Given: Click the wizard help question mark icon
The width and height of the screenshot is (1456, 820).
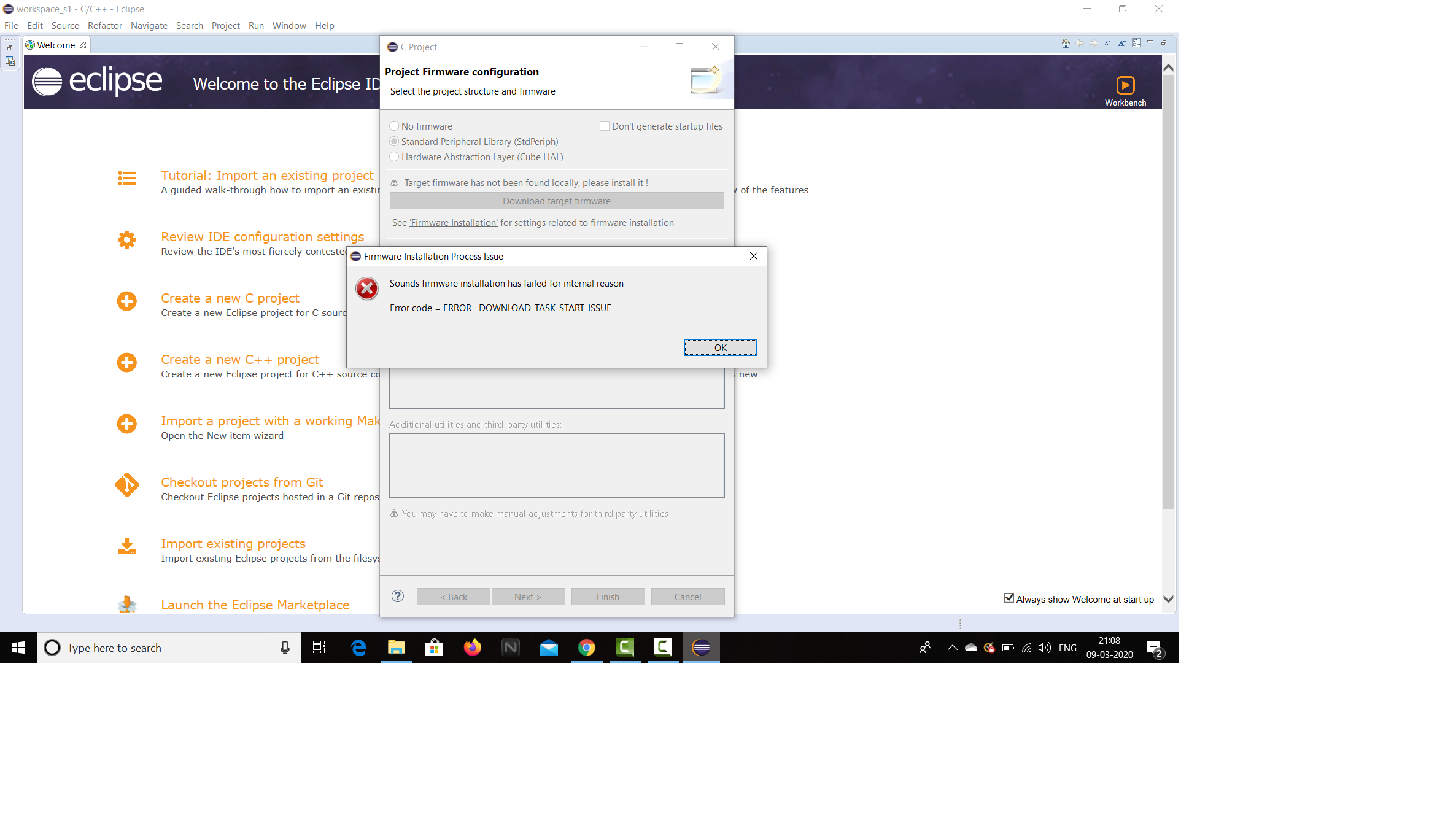Looking at the screenshot, I should (398, 596).
